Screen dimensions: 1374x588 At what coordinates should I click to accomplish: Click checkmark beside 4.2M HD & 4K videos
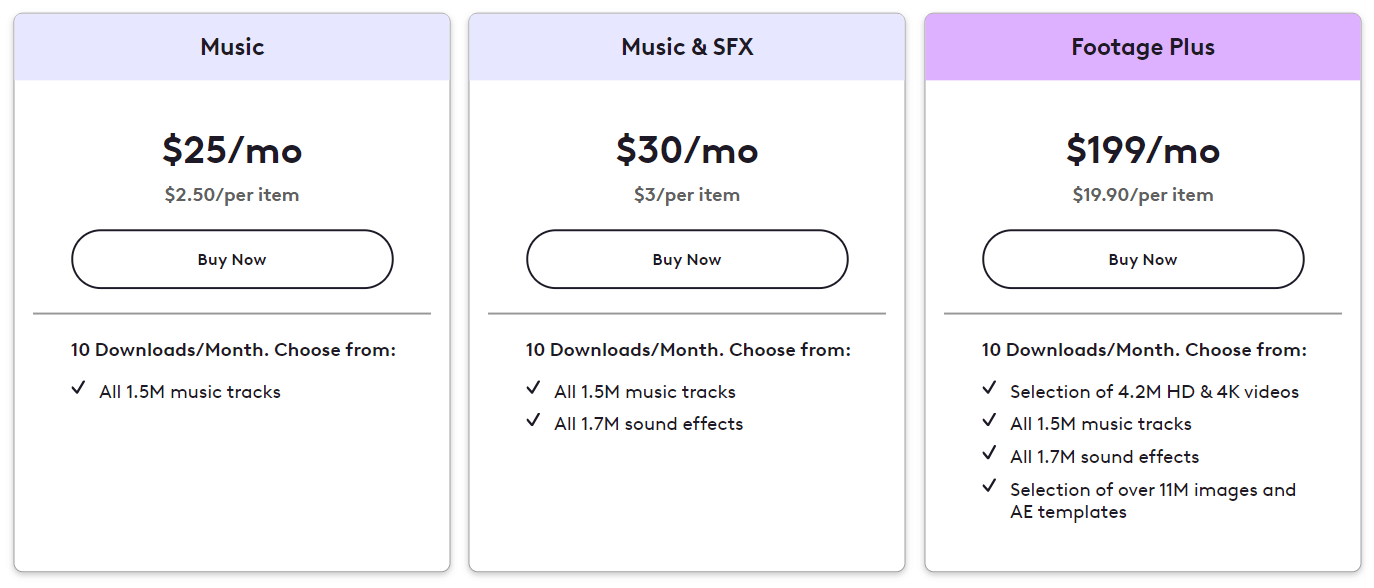pos(989,388)
